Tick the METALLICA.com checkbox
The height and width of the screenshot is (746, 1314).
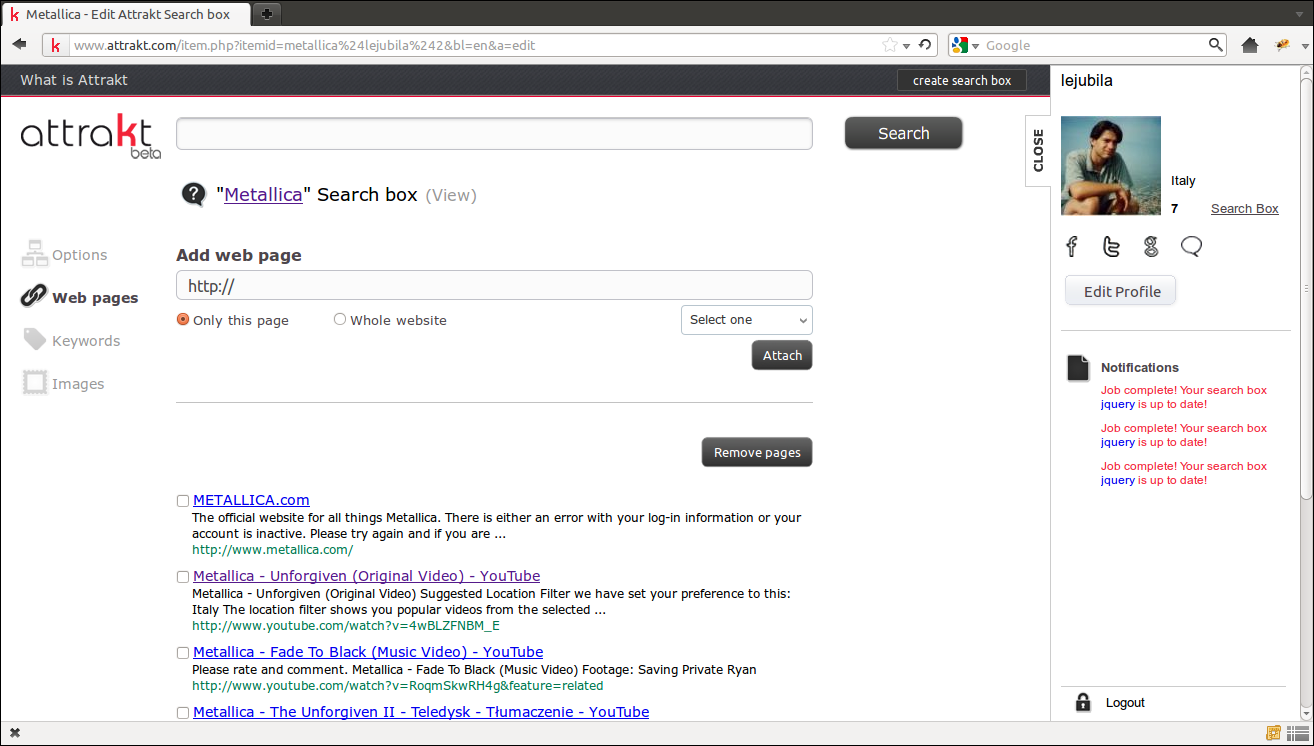pos(183,501)
